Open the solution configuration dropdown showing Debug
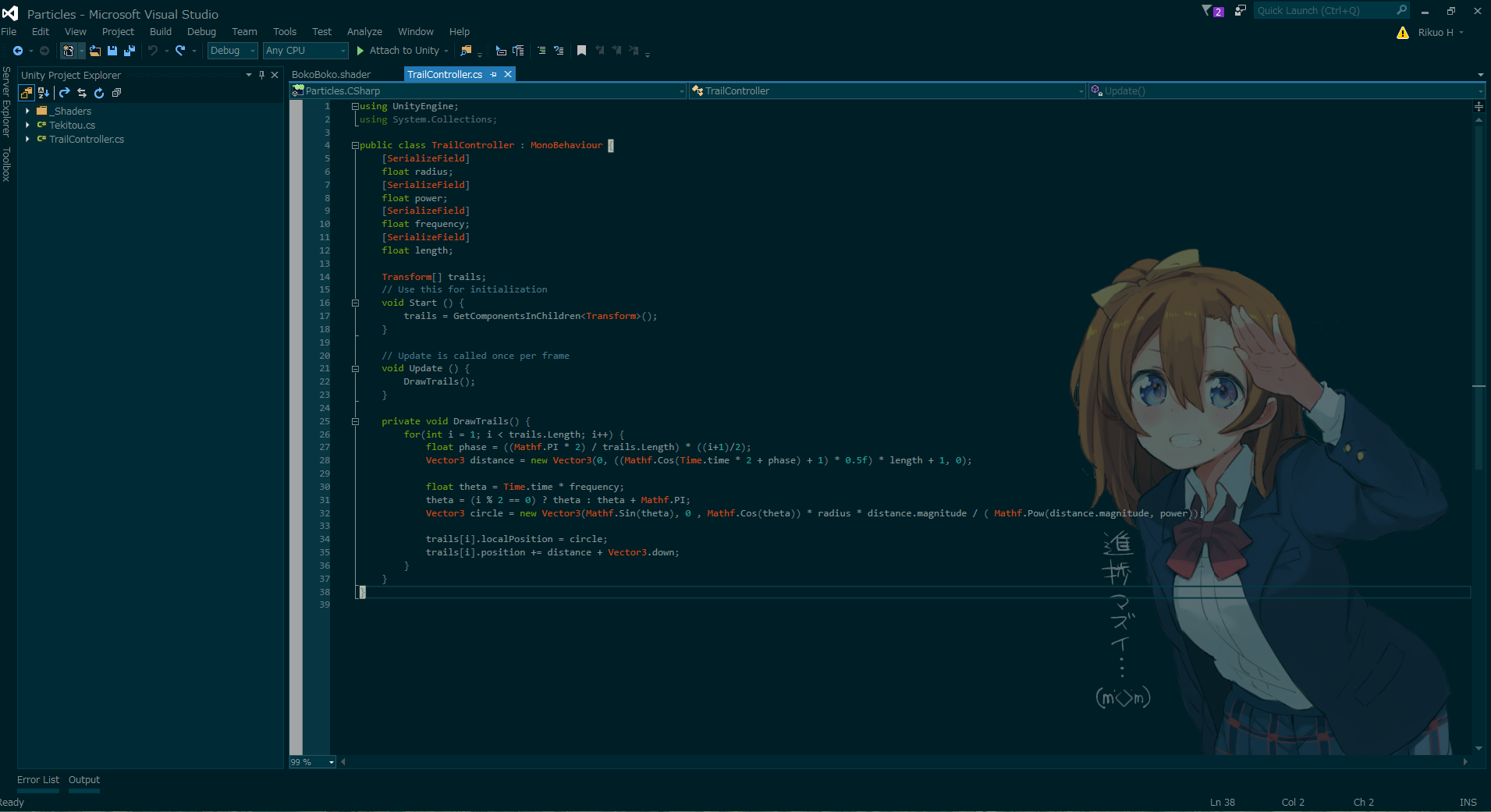Image resolution: width=1491 pixels, height=812 pixels. [x=232, y=51]
